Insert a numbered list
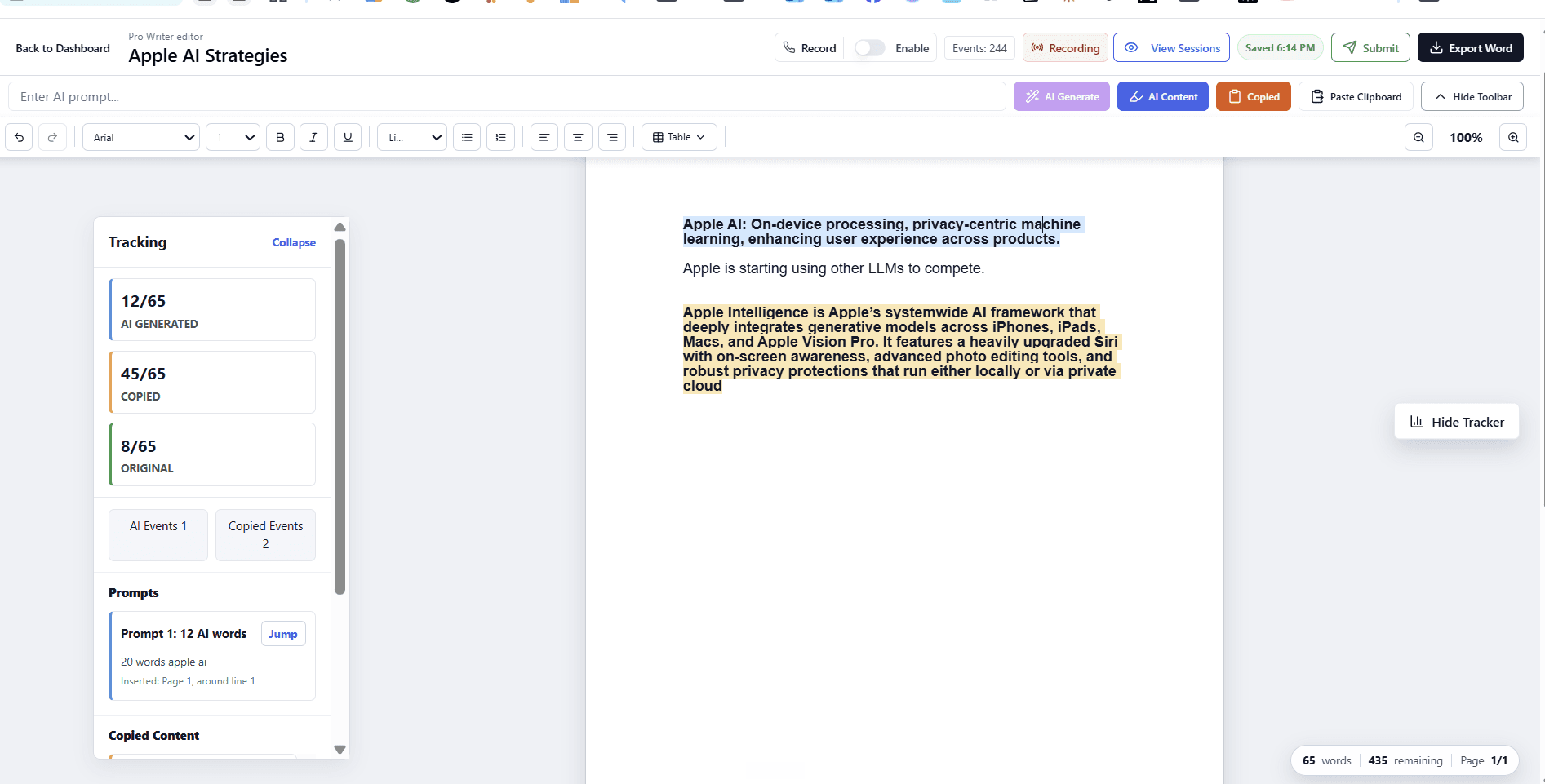The image size is (1545, 784). [x=500, y=137]
